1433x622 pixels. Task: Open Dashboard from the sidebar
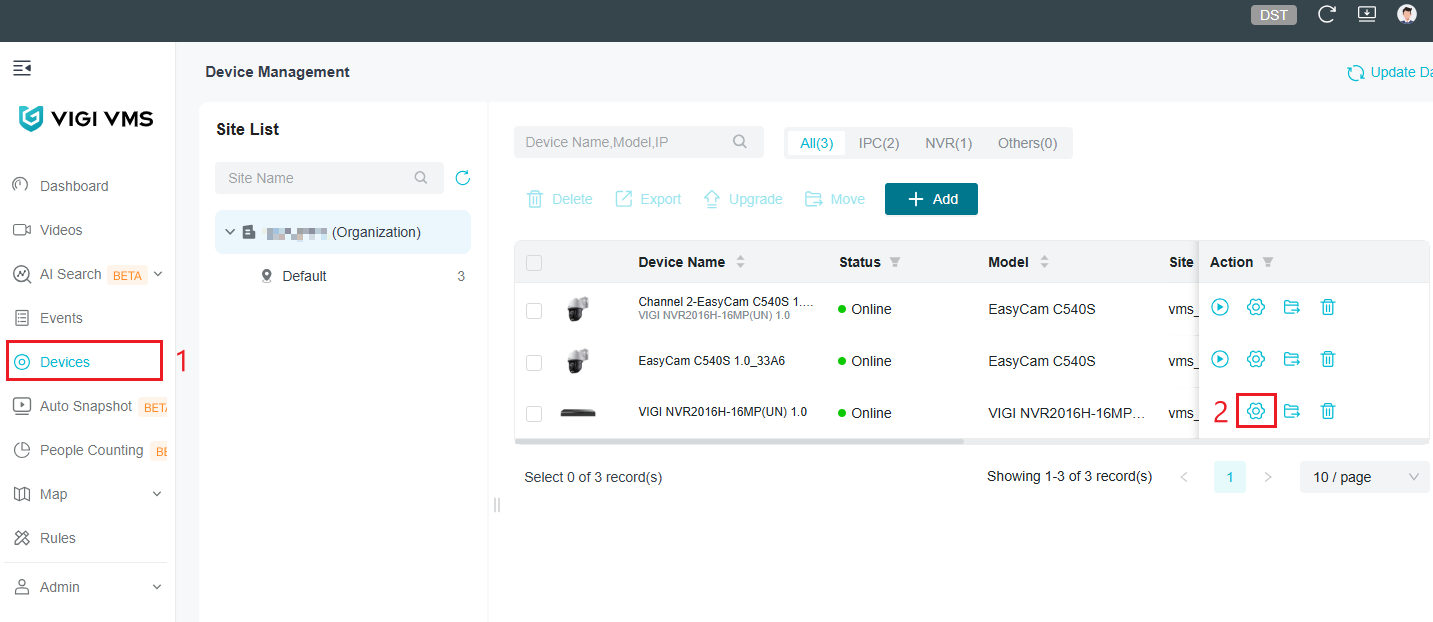[x=74, y=186]
